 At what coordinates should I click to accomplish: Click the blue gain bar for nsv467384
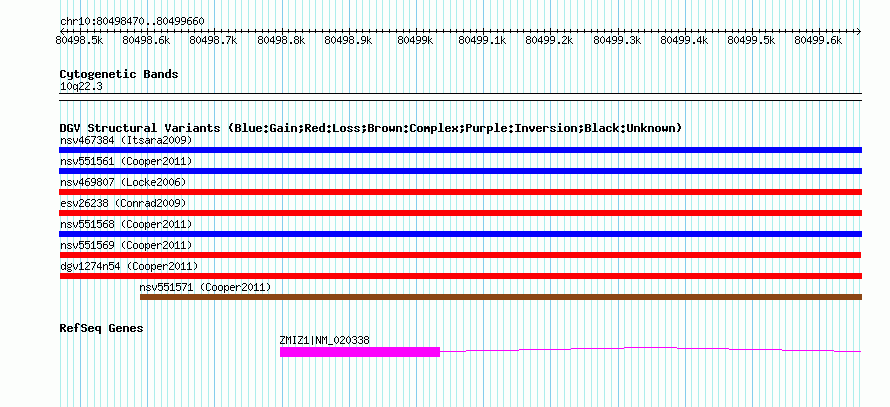click(460, 150)
